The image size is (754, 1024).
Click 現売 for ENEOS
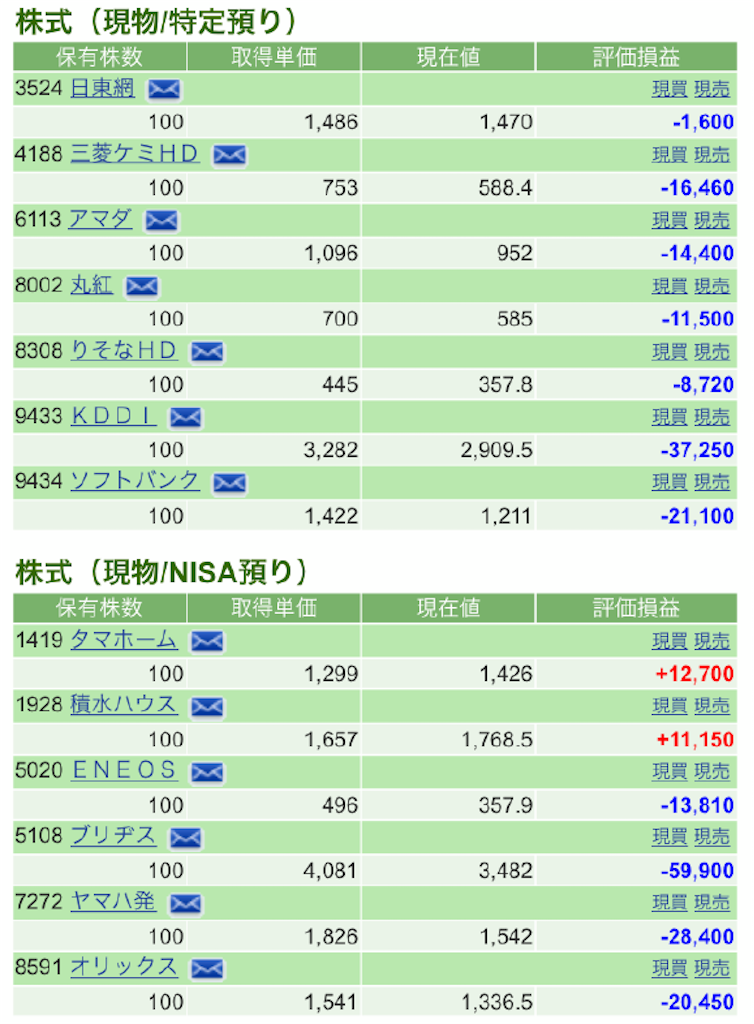(x=712, y=772)
